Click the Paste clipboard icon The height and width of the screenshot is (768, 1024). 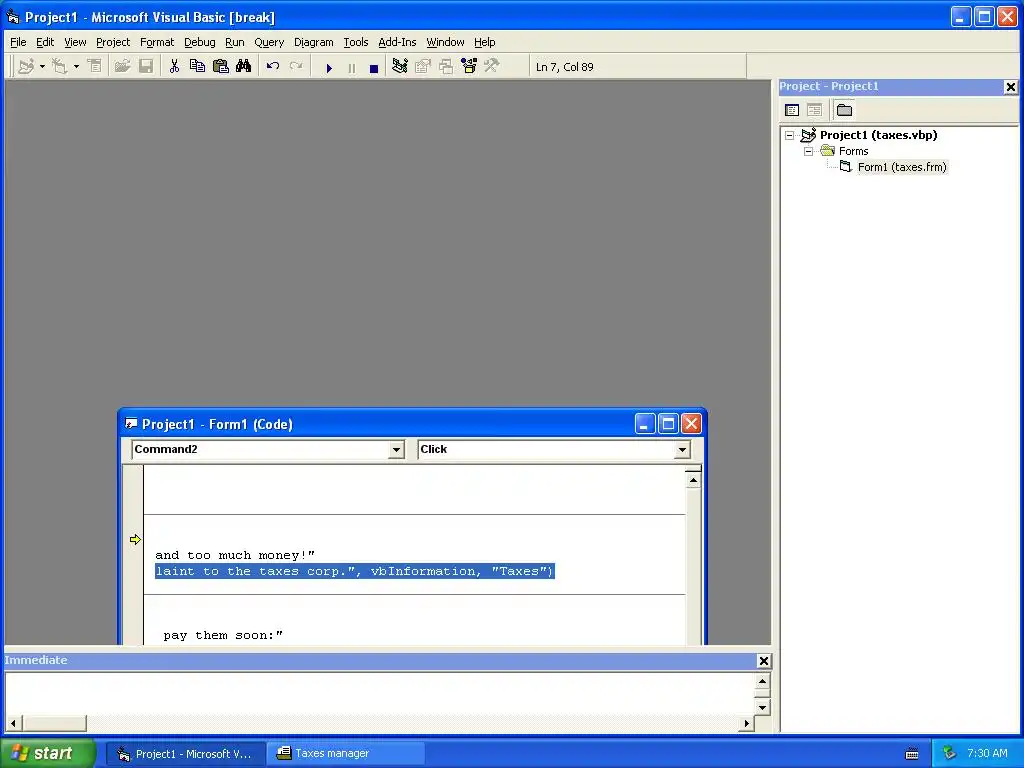coord(221,67)
